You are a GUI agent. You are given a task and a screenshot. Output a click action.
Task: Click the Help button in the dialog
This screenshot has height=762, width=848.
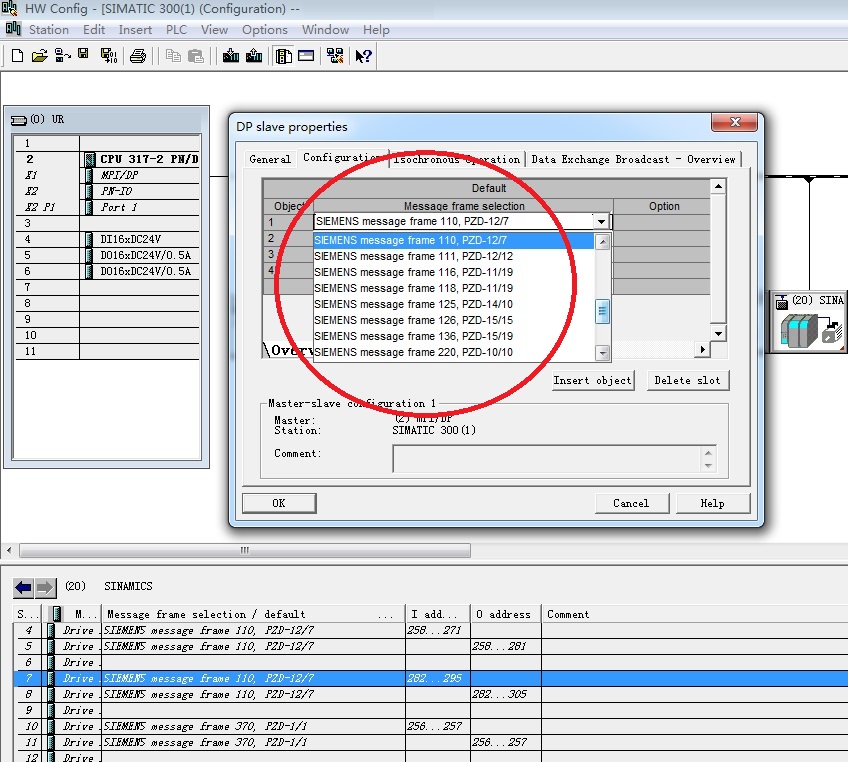[712, 503]
